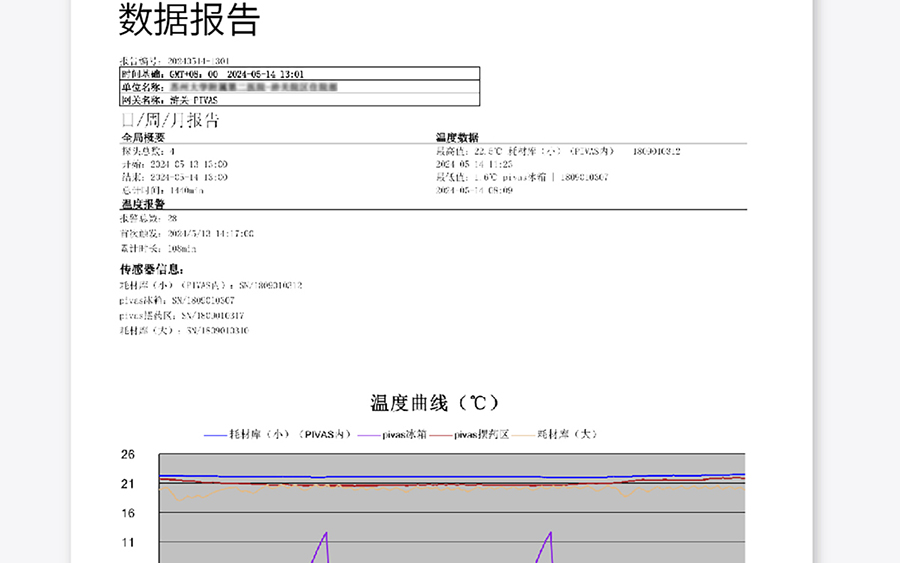This screenshot has height=563, width=900.
Task: Click the 温度数据 section header
Action: [x=457, y=137]
